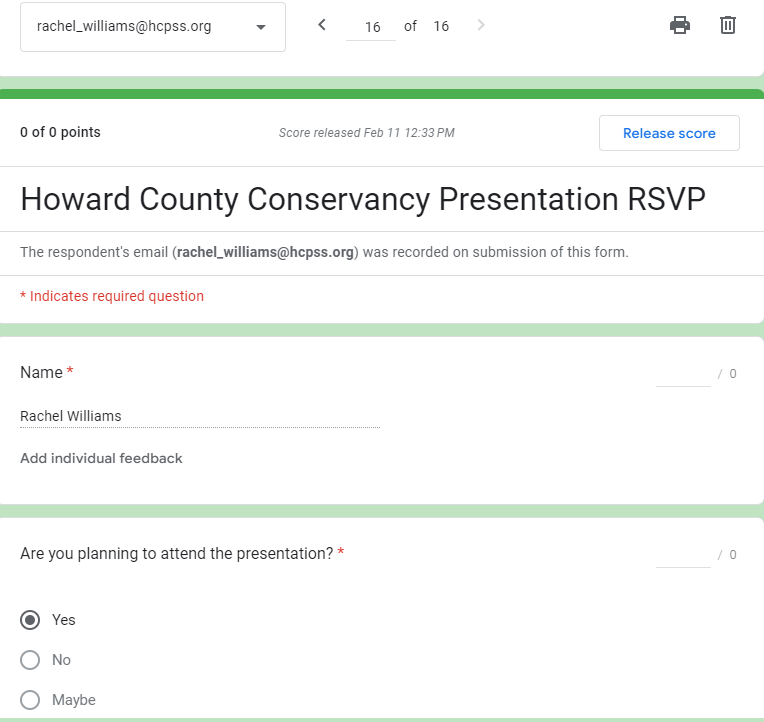Click the Score released timestamp text

[x=366, y=133]
